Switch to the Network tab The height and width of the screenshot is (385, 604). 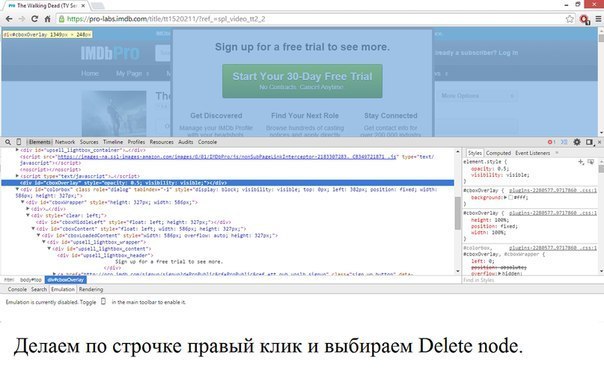tap(65, 142)
